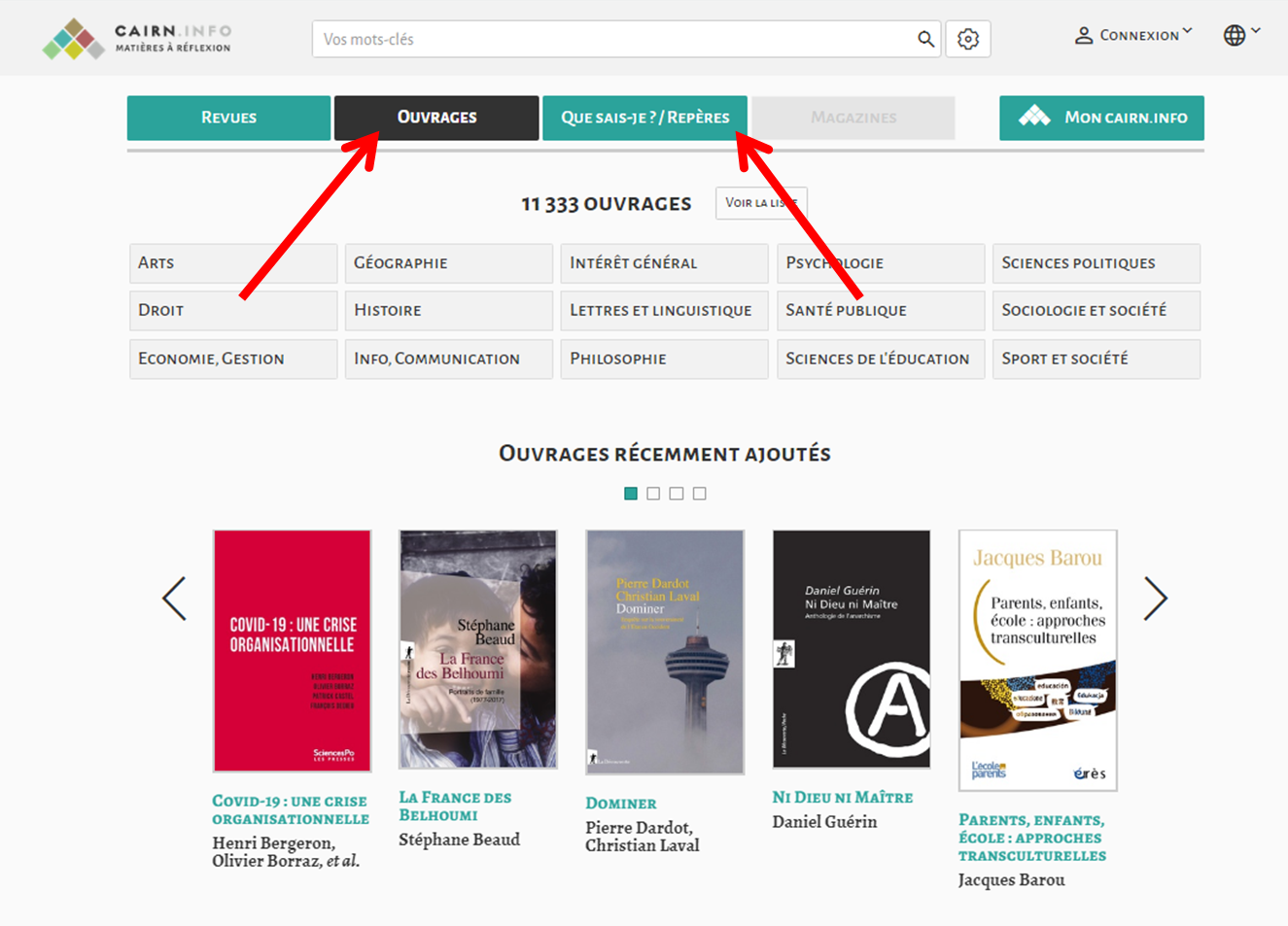Open the Philosophie category
Screen dimensions: 1288x926
(665, 359)
